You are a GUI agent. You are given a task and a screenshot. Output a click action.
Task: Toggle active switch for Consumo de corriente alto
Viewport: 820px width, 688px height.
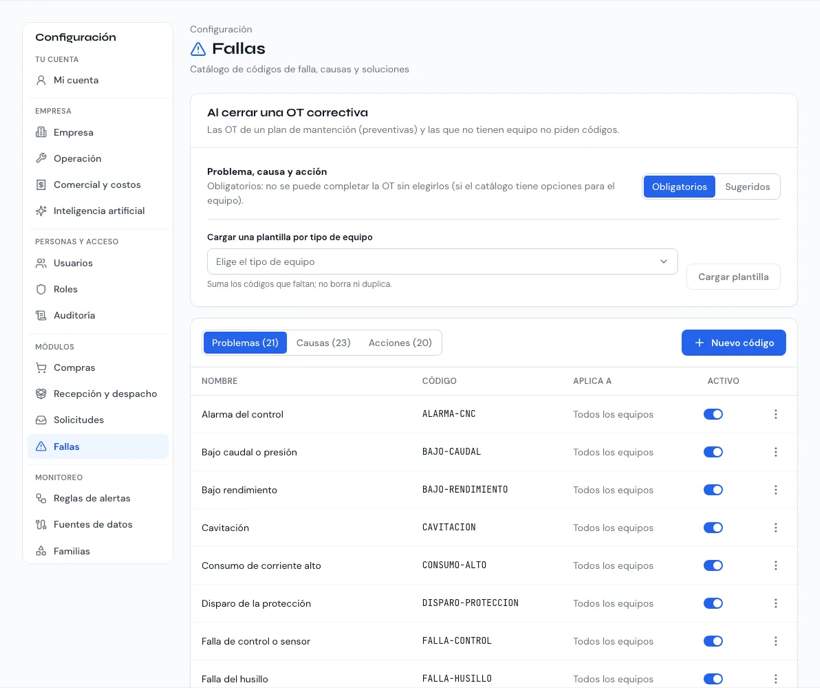point(713,565)
